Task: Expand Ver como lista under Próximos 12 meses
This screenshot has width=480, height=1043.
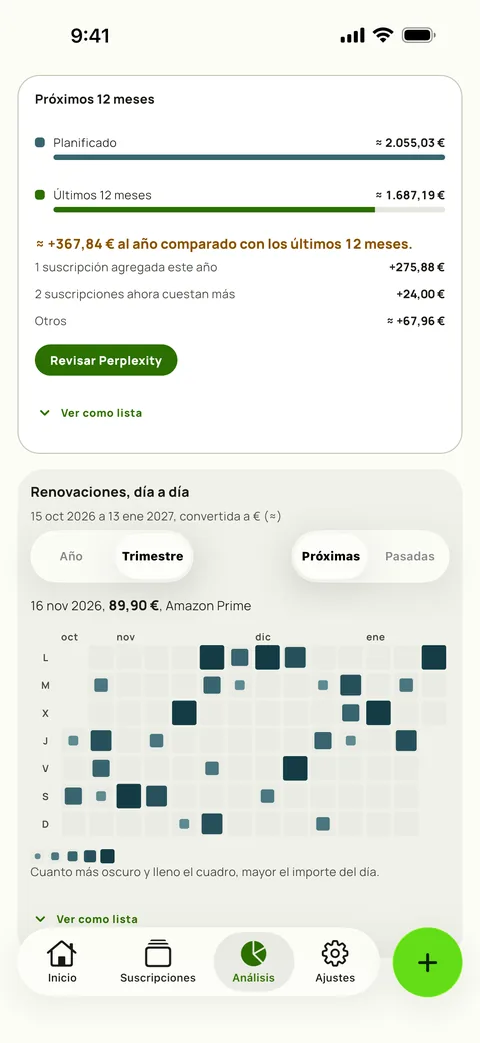Action: pos(90,413)
